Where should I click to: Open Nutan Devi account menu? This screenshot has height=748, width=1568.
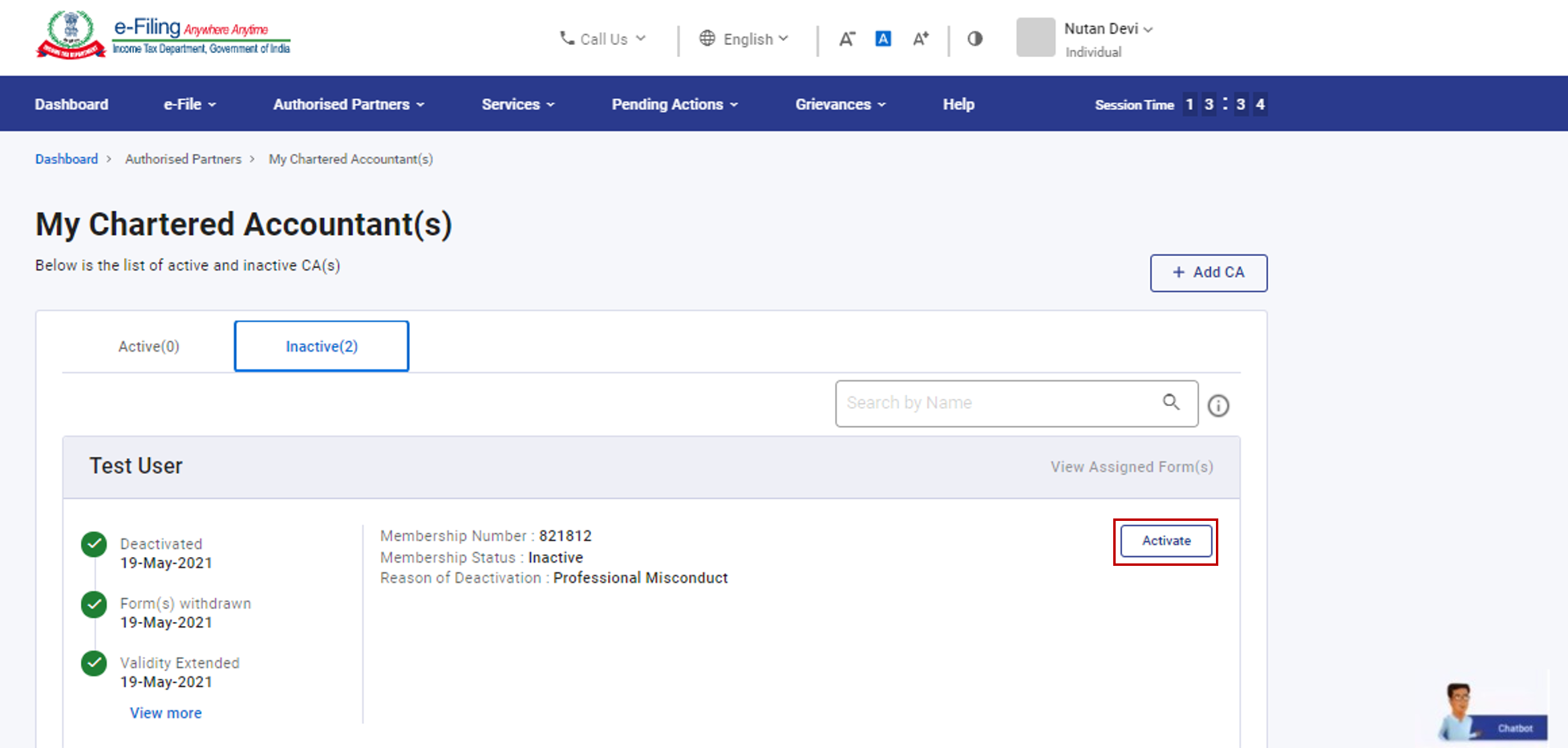point(1108,29)
